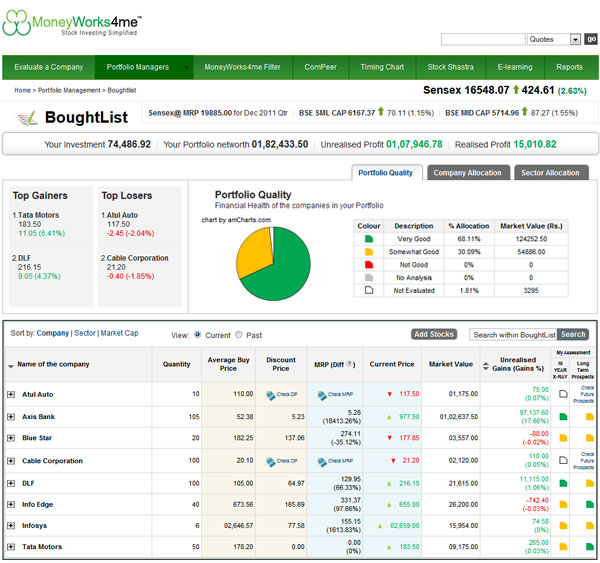Click the 10 Year X-Ray icon for Atul Auto
Viewport: 600px width, 563px height.
[563, 394]
